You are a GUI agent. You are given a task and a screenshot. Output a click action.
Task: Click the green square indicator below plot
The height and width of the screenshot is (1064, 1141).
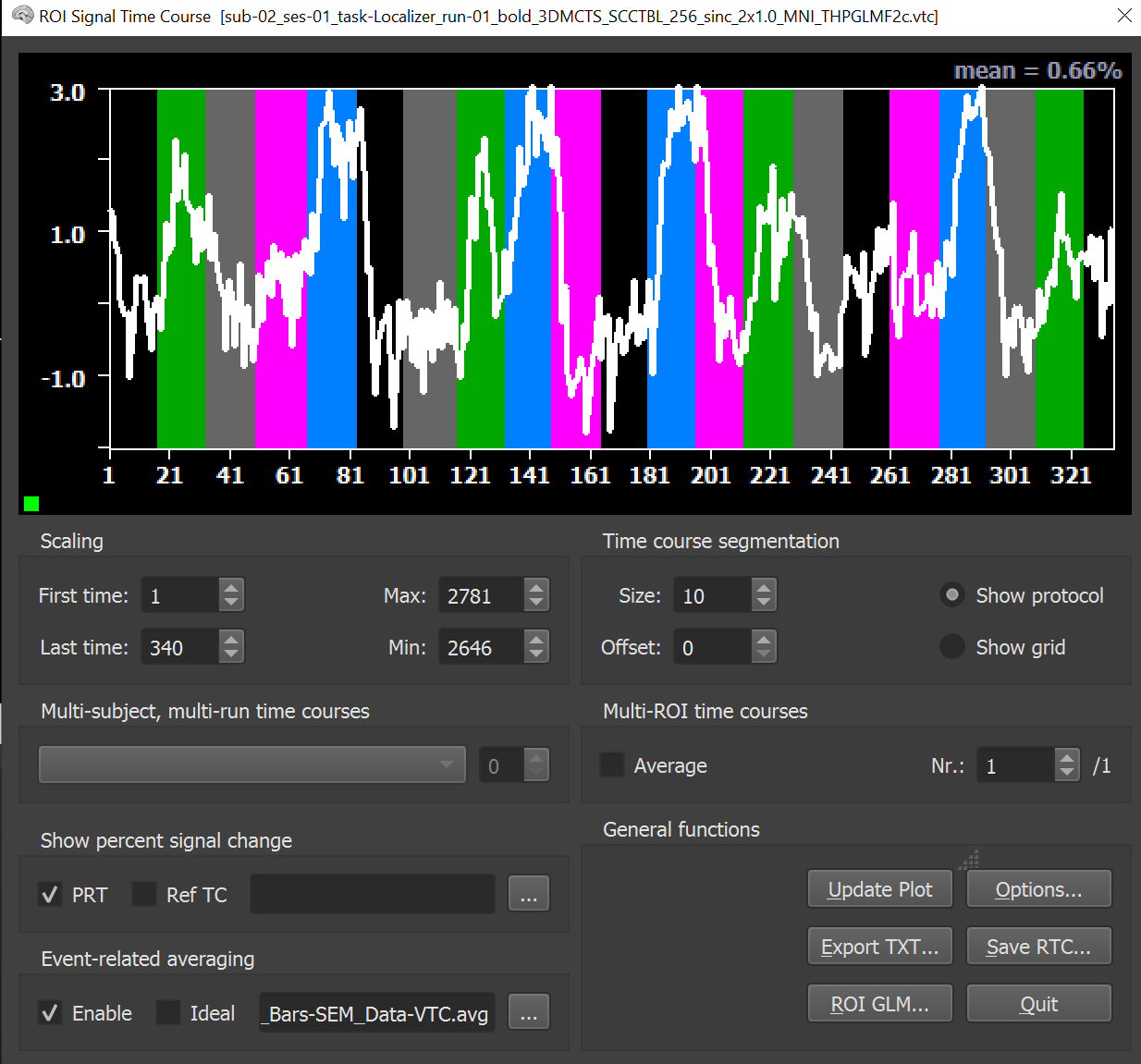tap(31, 504)
